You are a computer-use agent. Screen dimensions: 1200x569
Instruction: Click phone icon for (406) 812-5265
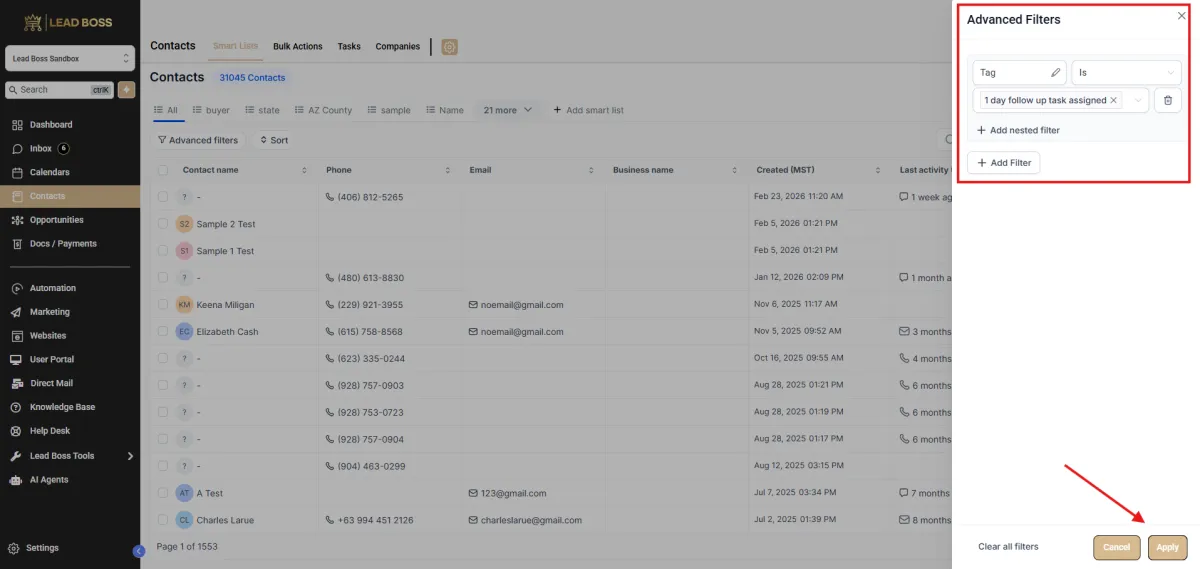click(330, 197)
